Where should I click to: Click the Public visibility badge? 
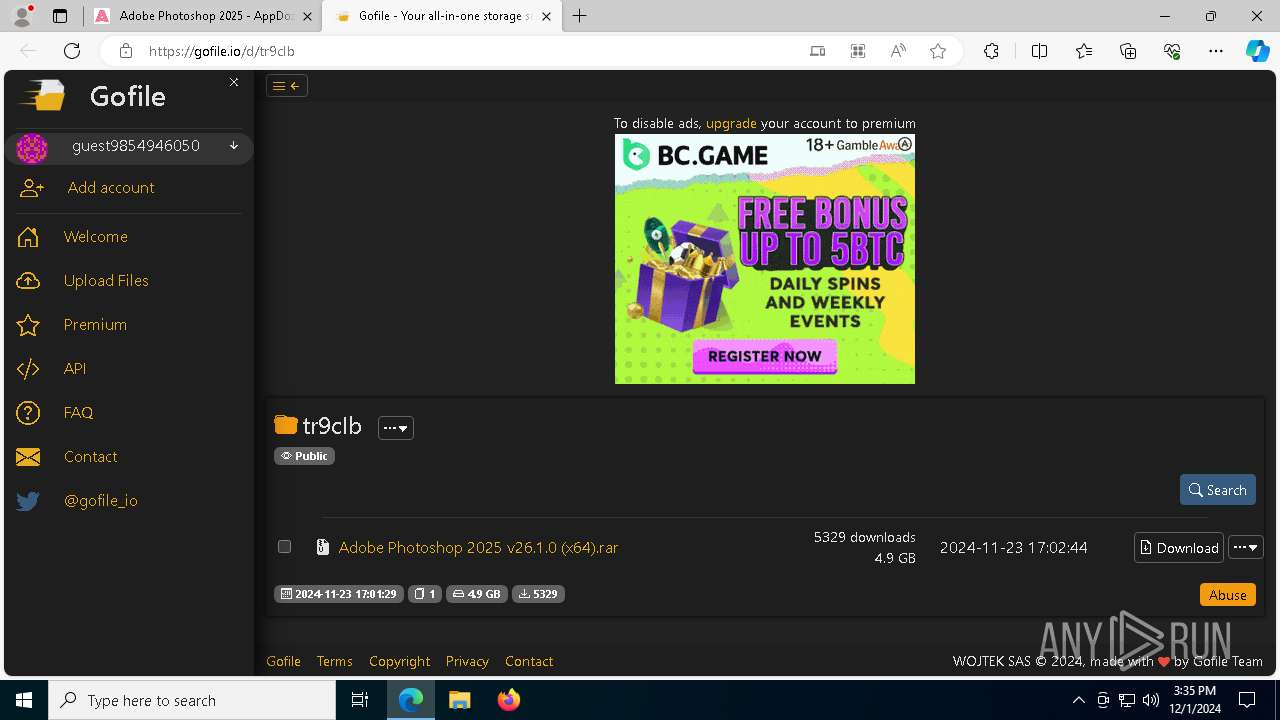click(x=304, y=456)
